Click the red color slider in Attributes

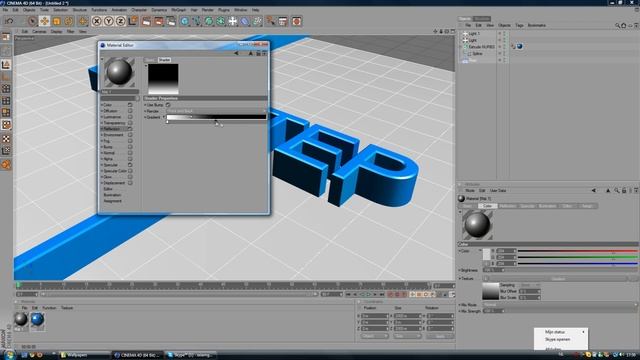tap(577, 251)
